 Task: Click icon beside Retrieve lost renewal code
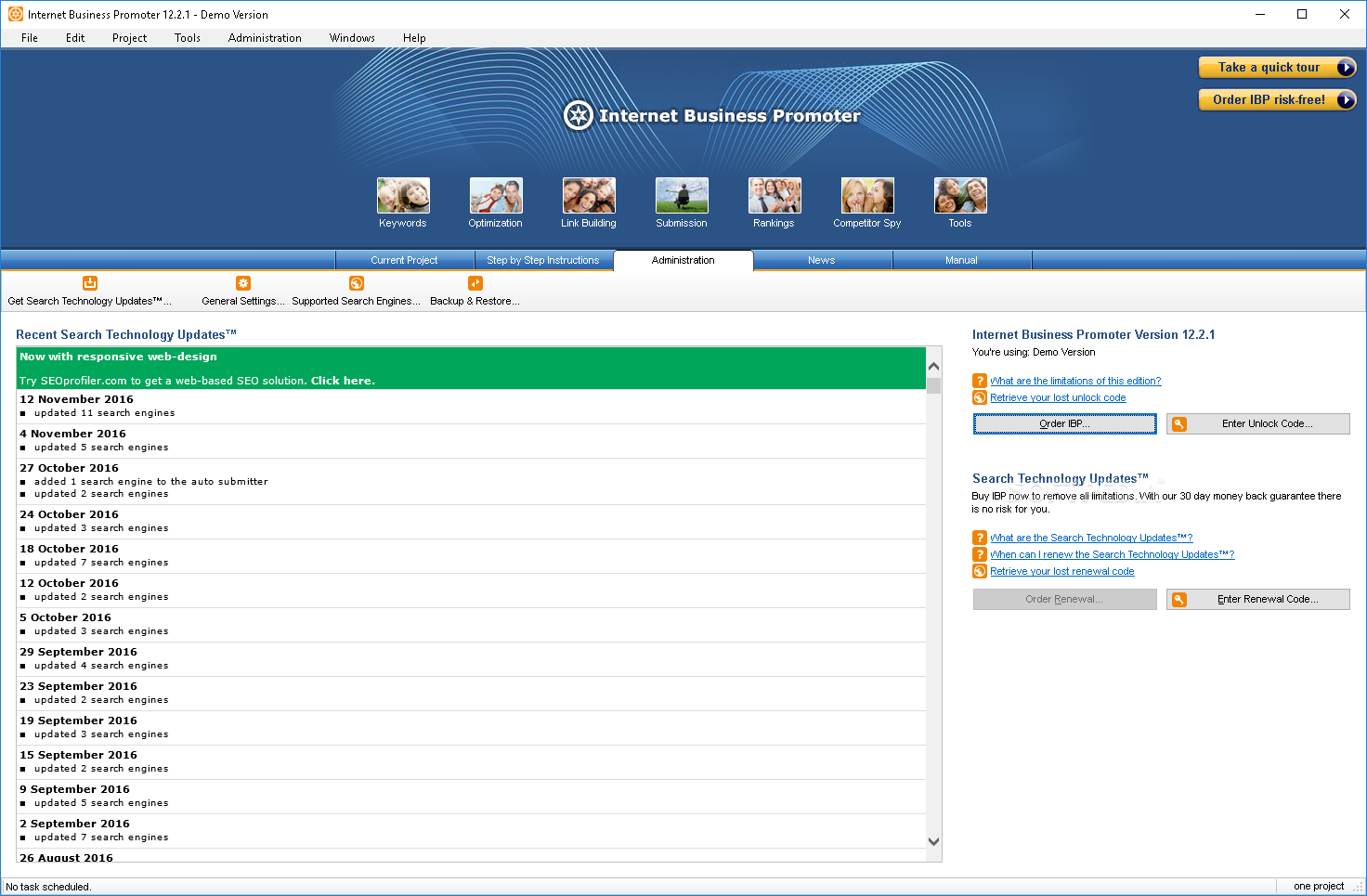980,571
